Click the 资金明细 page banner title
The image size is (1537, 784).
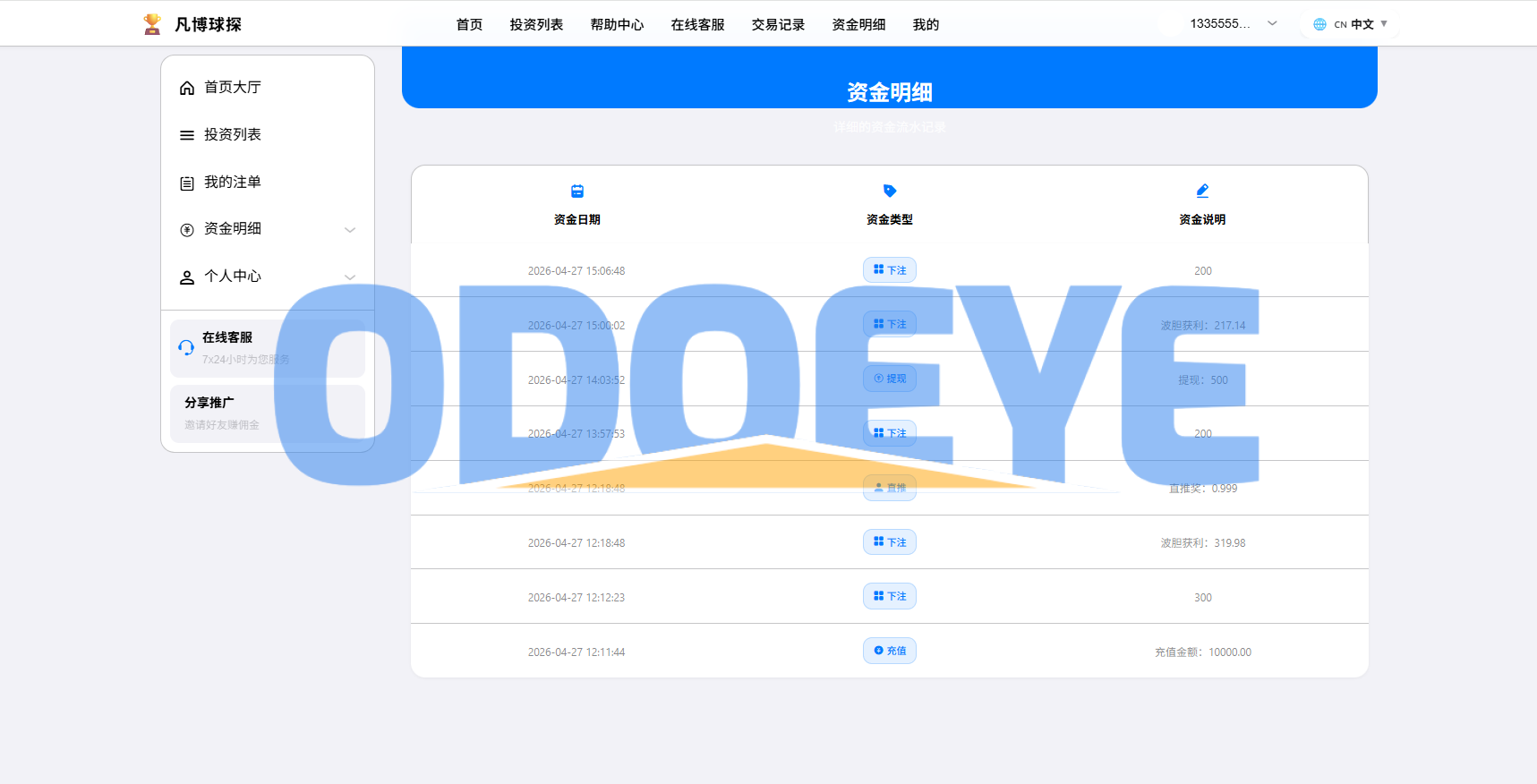[x=890, y=92]
